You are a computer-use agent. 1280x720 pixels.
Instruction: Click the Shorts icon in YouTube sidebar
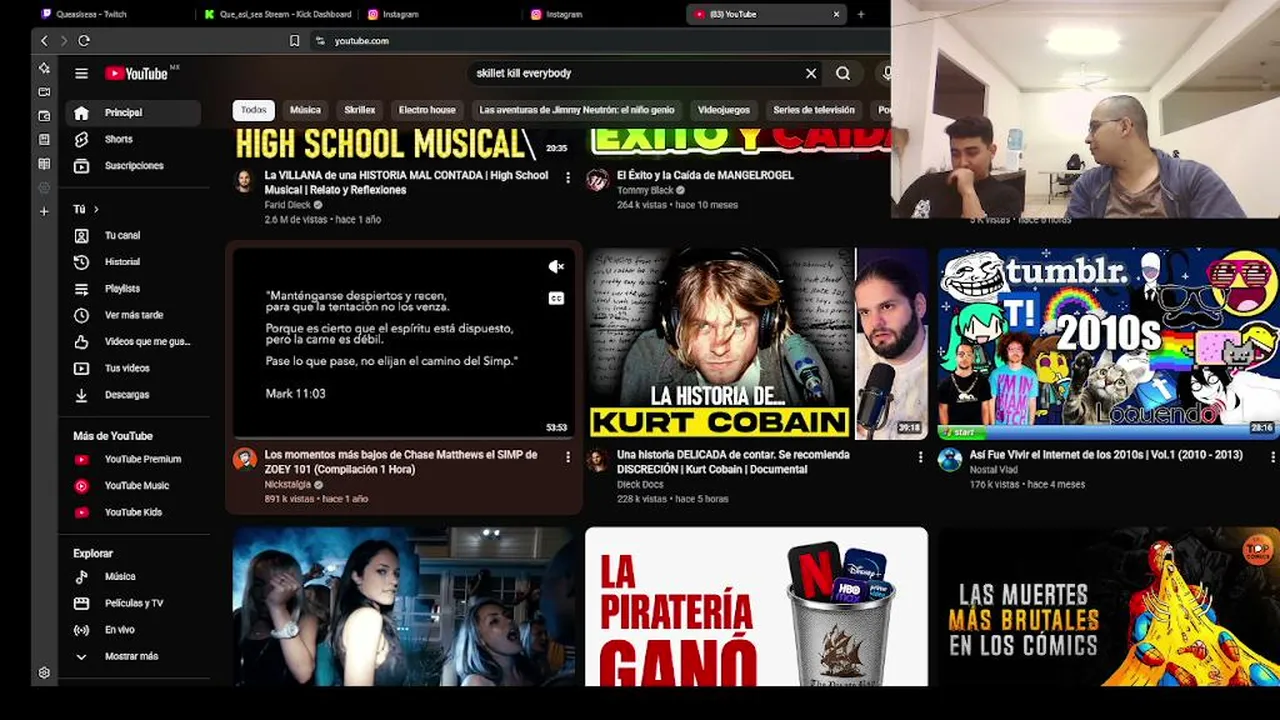coord(82,139)
